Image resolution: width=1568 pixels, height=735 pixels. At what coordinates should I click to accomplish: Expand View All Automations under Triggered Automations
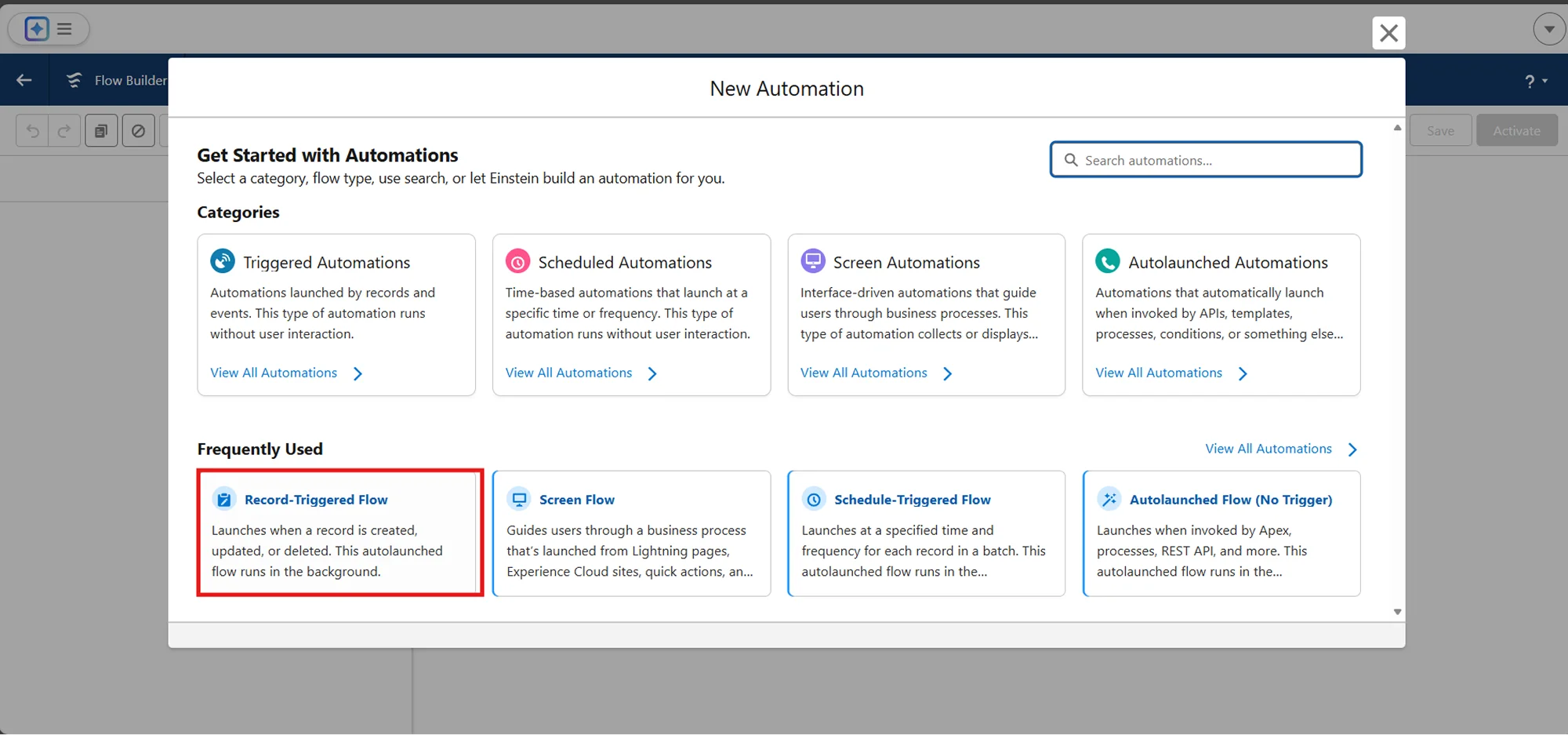274,373
